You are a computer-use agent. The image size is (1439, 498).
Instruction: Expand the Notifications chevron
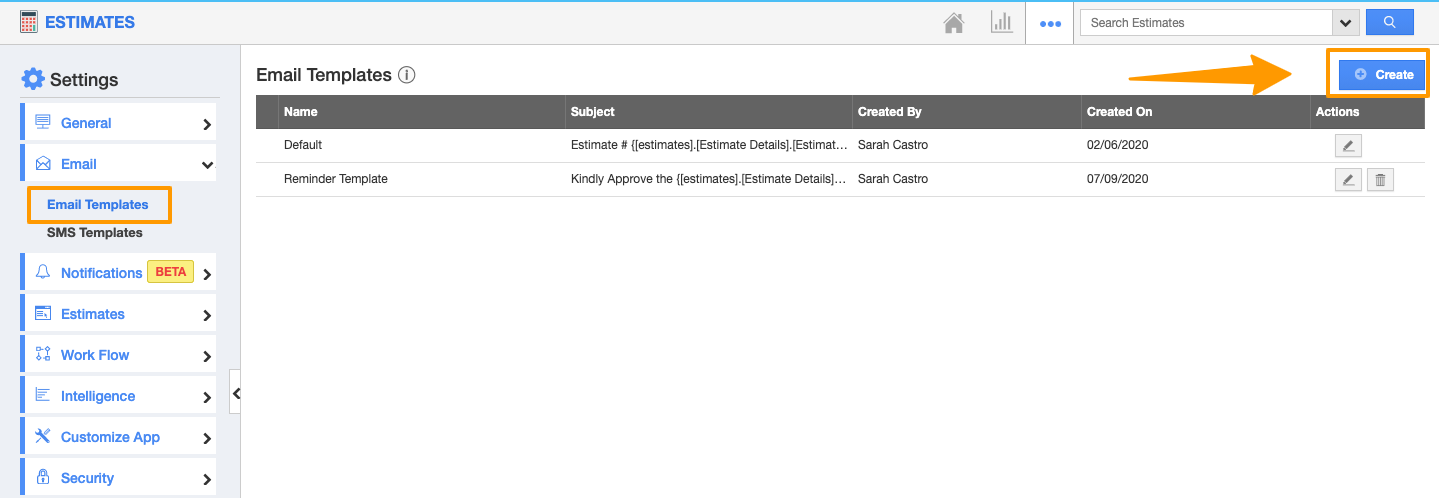[x=207, y=274]
